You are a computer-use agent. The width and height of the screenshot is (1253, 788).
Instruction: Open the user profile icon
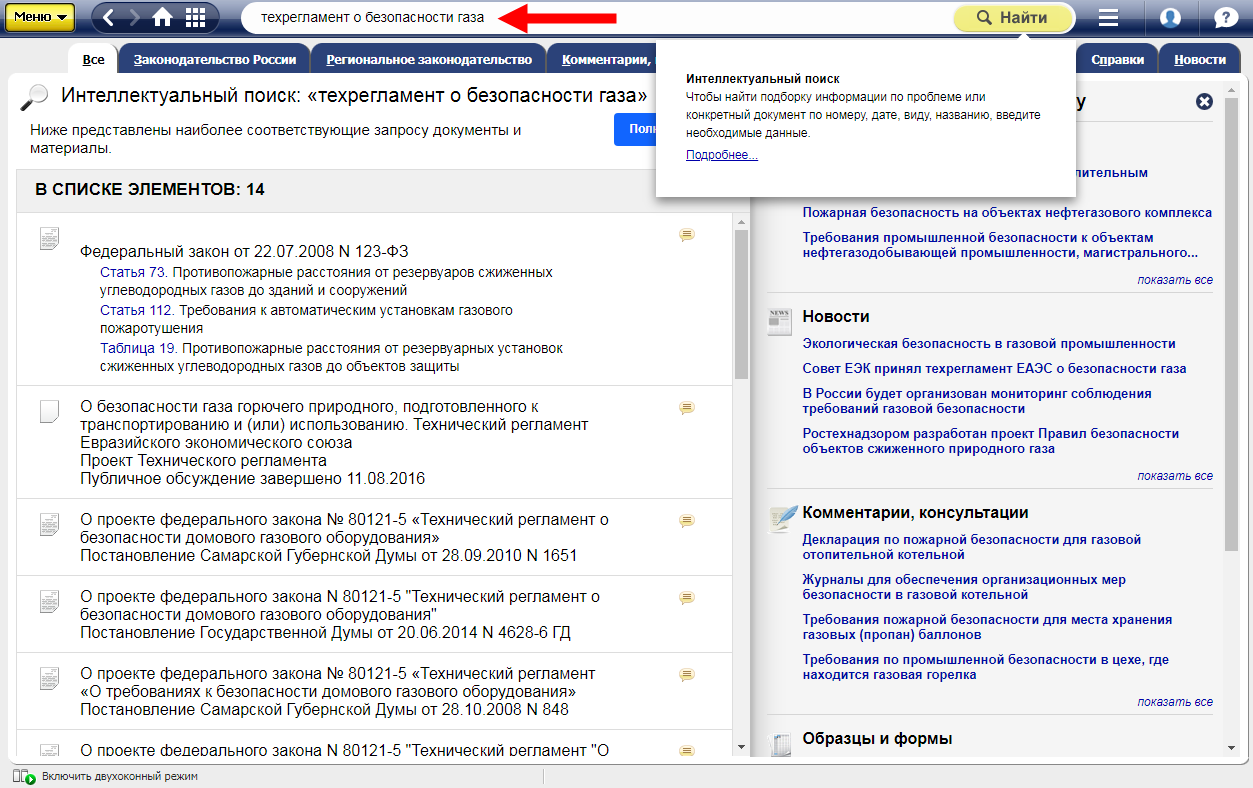[x=1170, y=18]
